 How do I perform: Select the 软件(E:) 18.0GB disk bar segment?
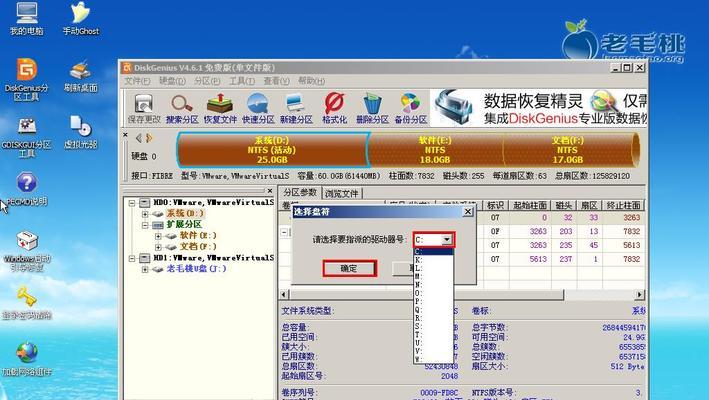435,150
